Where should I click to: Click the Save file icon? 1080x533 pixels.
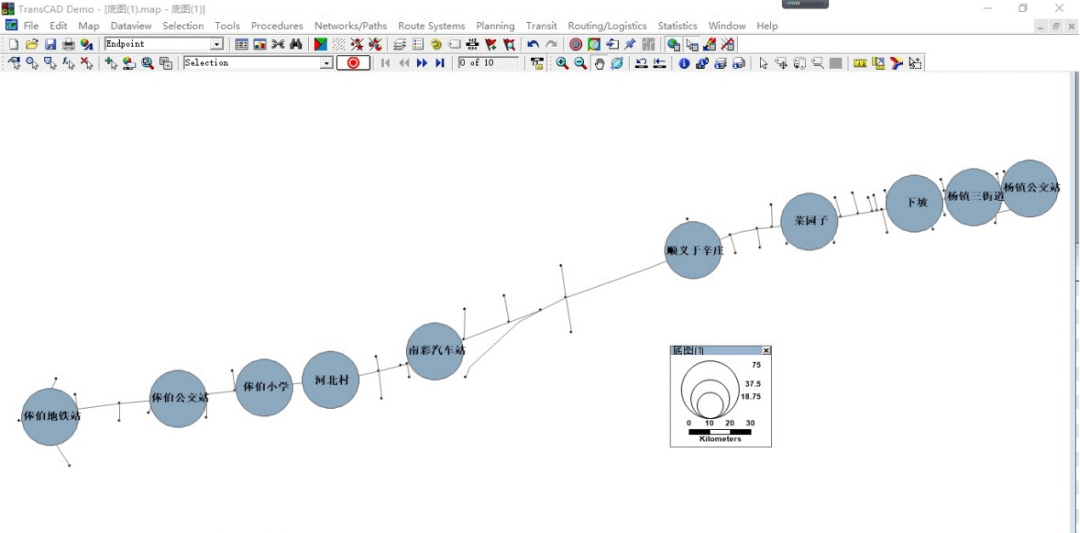point(50,44)
